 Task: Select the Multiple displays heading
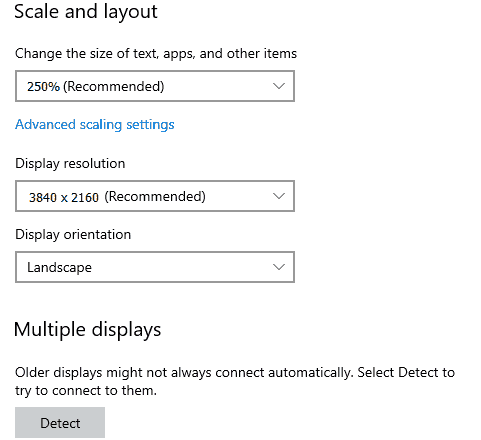tap(88, 330)
